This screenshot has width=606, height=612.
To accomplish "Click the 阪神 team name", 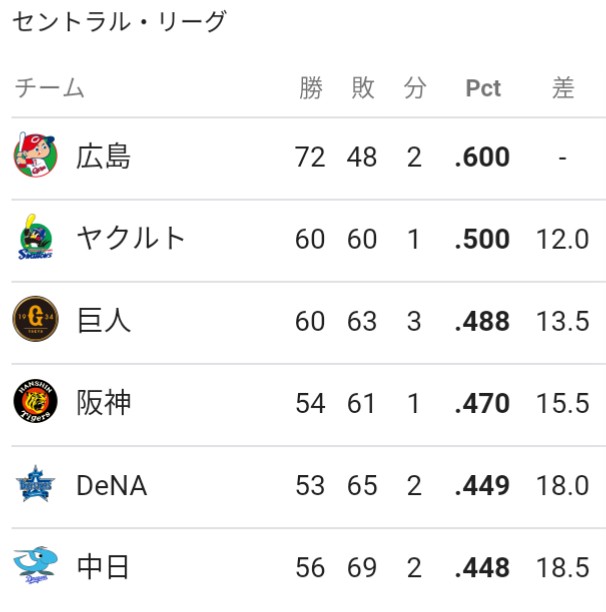I will (x=103, y=403).
